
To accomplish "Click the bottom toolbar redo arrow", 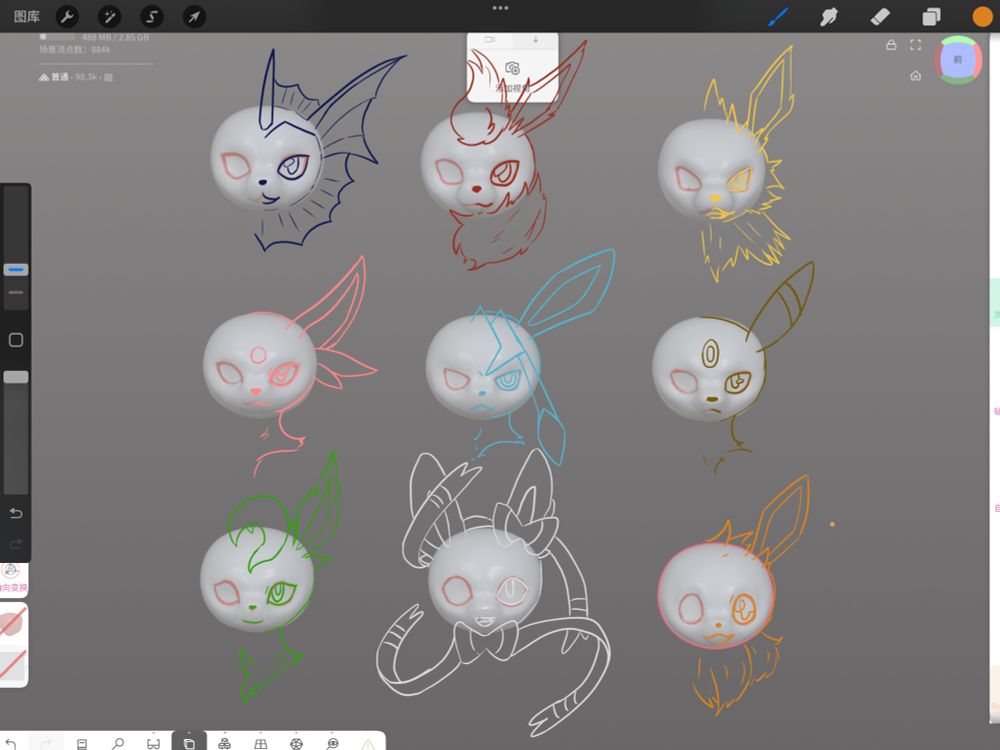I will tap(46, 744).
